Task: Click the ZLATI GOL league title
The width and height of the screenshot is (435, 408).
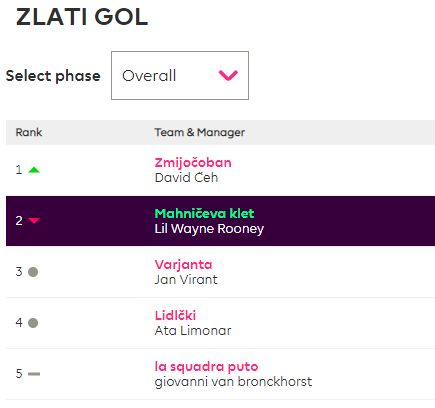Action: (x=82, y=17)
